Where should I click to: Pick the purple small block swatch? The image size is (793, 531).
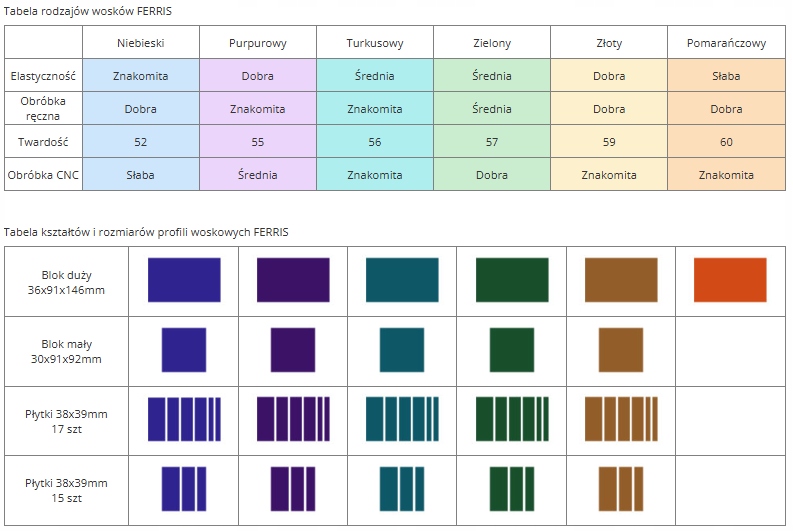[x=293, y=350]
